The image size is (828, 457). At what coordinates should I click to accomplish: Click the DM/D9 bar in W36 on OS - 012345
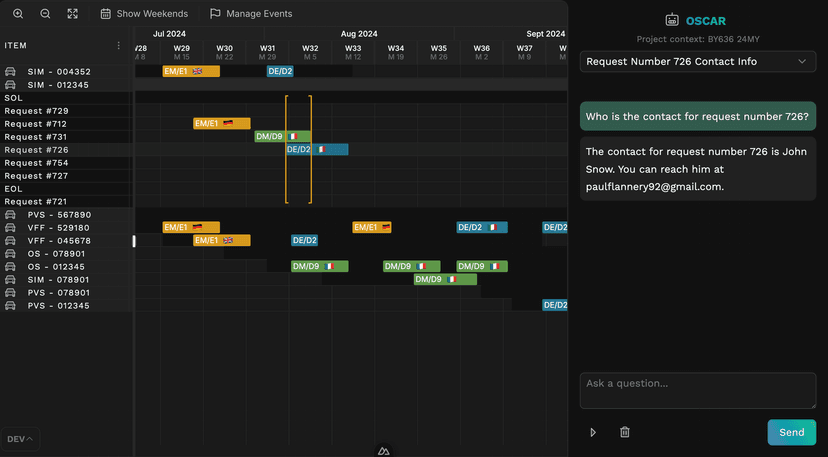(x=482, y=266)
